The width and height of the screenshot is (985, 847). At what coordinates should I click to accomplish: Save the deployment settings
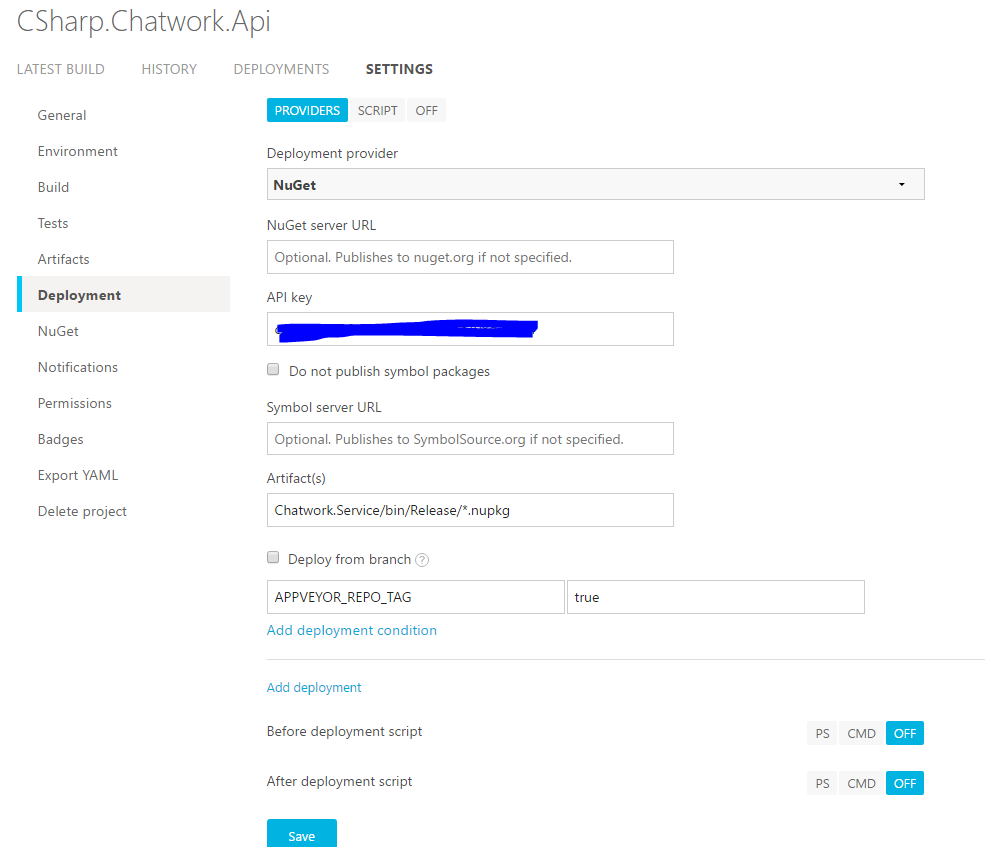pyautogui.click(x=302, y=834)
